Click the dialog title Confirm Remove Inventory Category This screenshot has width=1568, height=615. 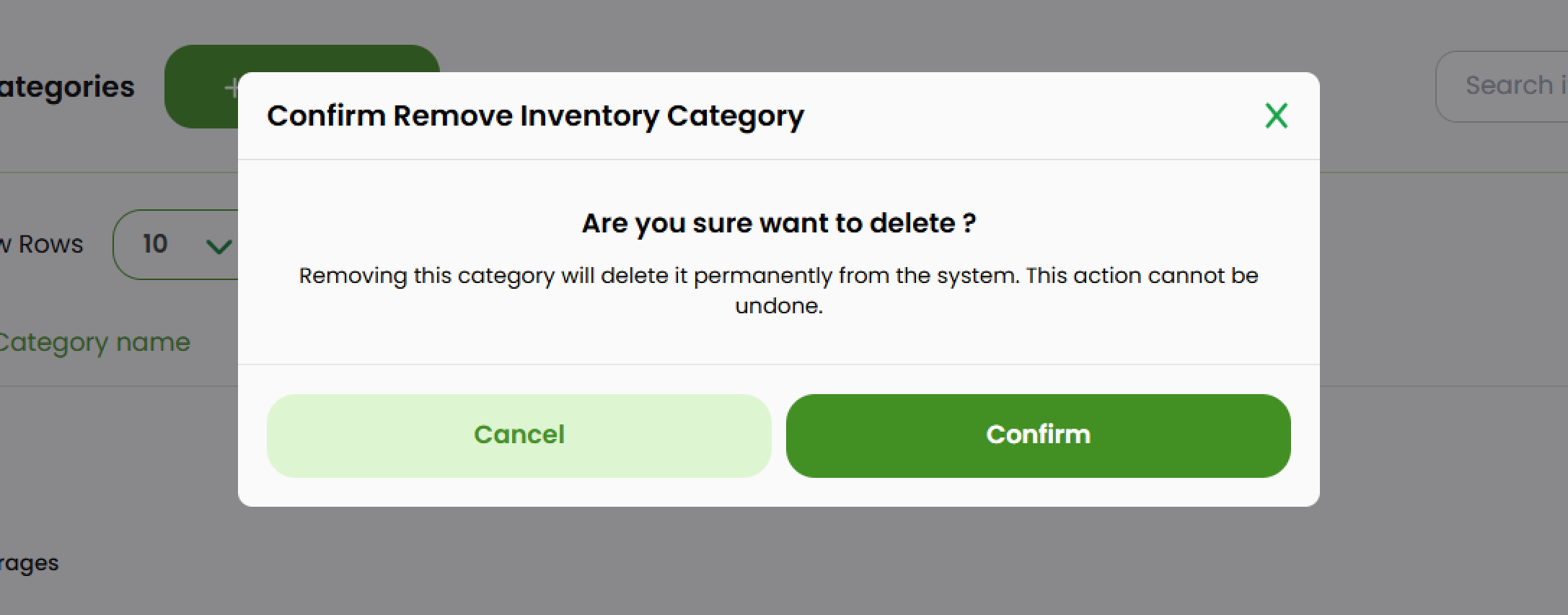(x=536, y=115)
